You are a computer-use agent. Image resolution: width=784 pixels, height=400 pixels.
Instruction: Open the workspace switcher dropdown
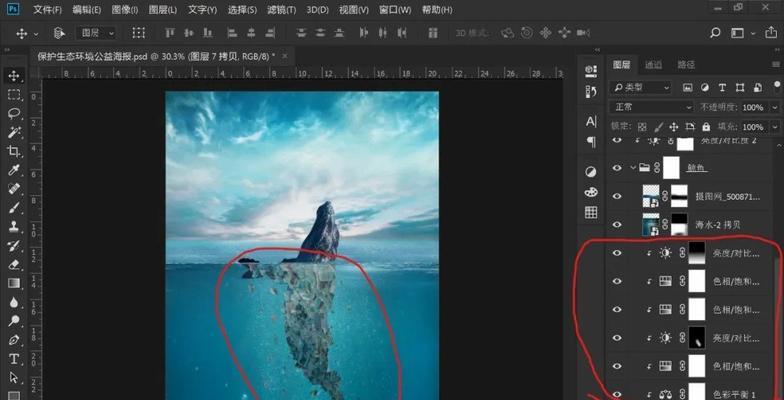742,33
